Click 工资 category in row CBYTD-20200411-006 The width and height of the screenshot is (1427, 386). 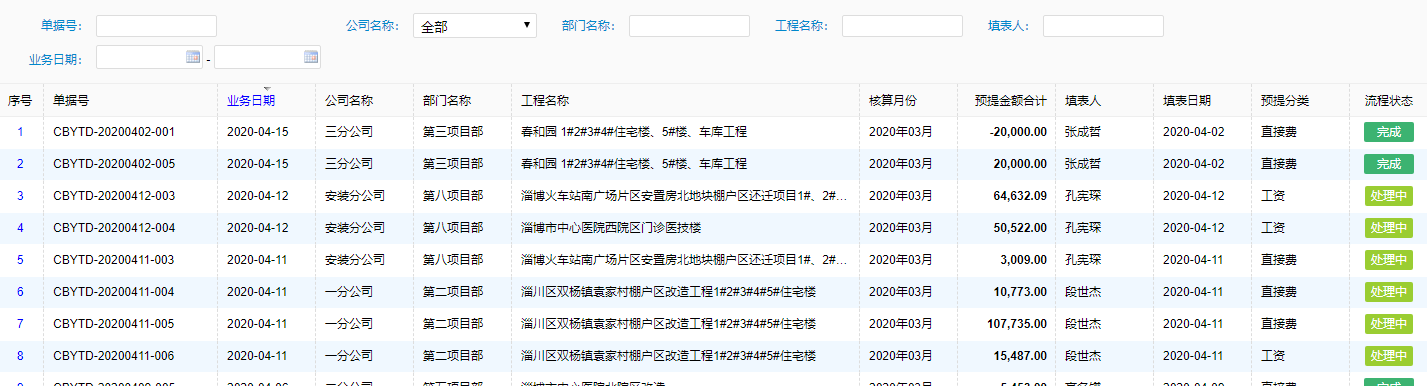tap(1273, 356)
